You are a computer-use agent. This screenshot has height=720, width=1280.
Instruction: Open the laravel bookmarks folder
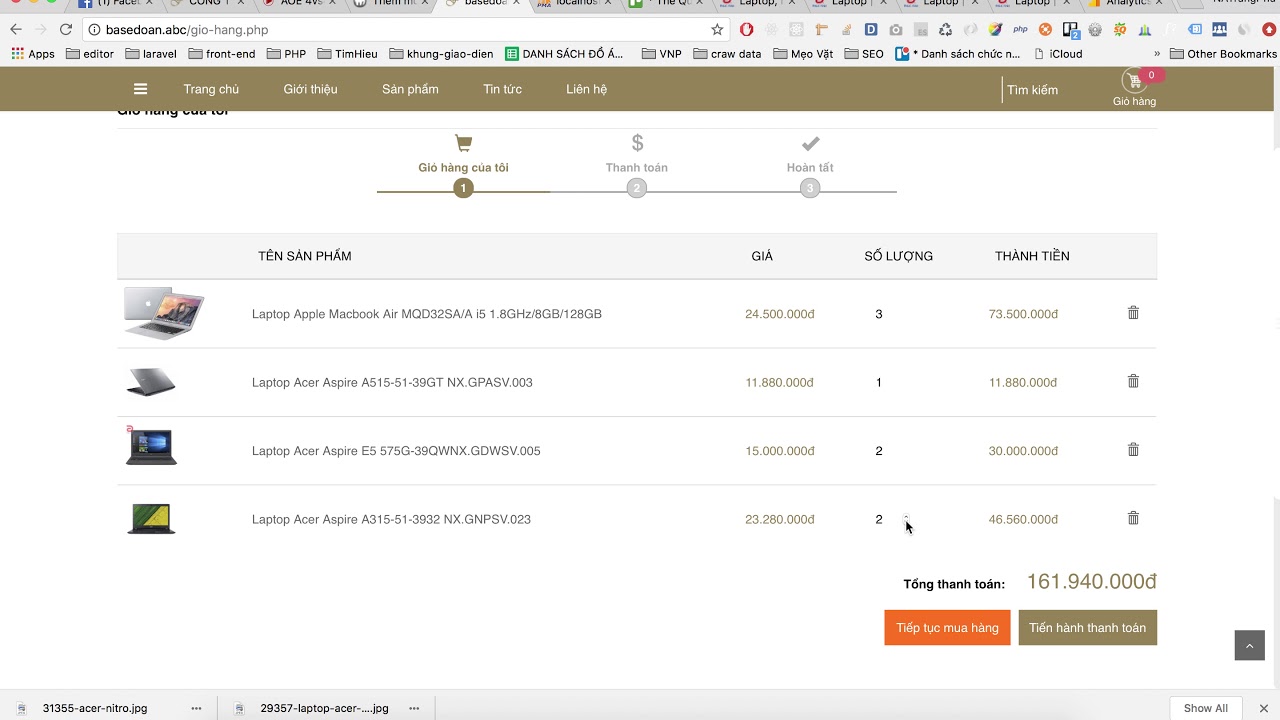point(150,54)
